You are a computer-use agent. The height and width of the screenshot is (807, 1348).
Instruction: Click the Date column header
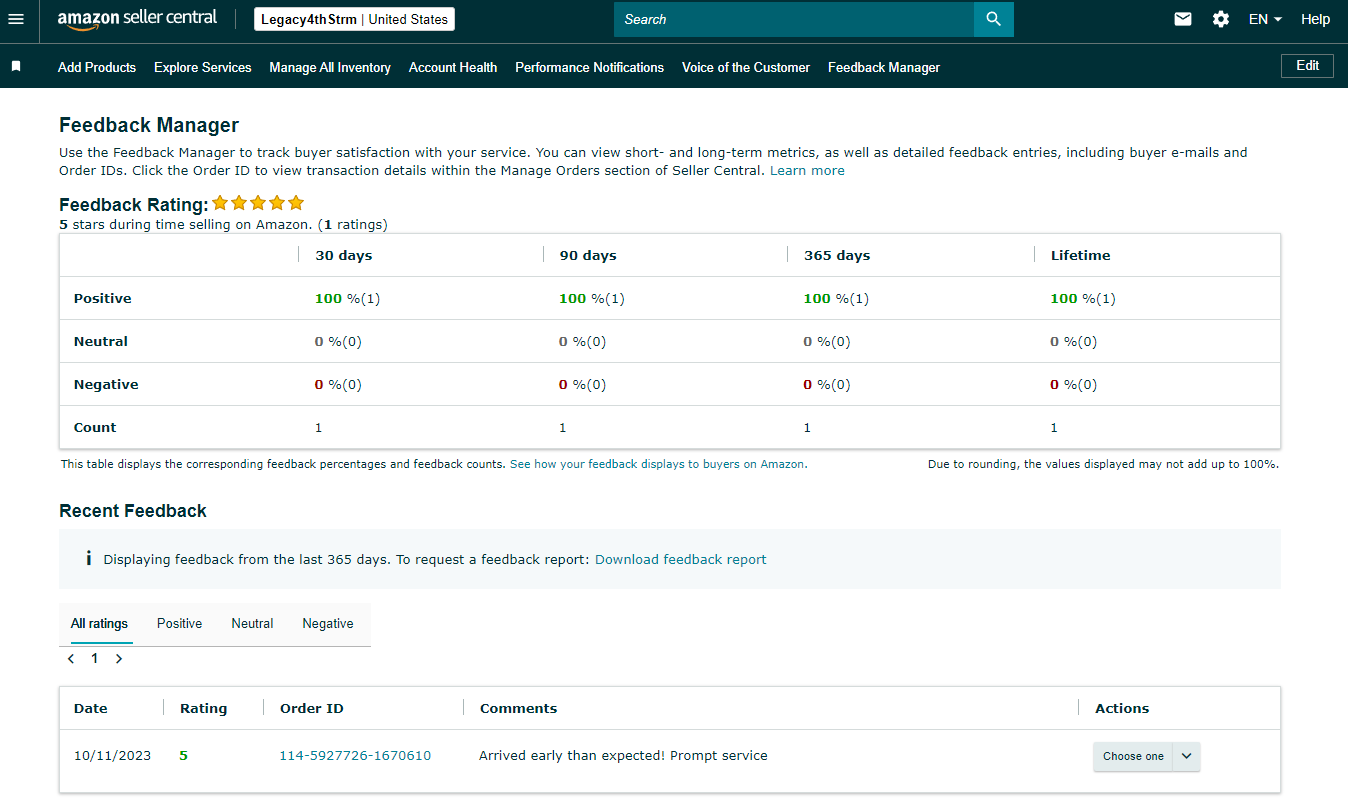tap(90, 708)
